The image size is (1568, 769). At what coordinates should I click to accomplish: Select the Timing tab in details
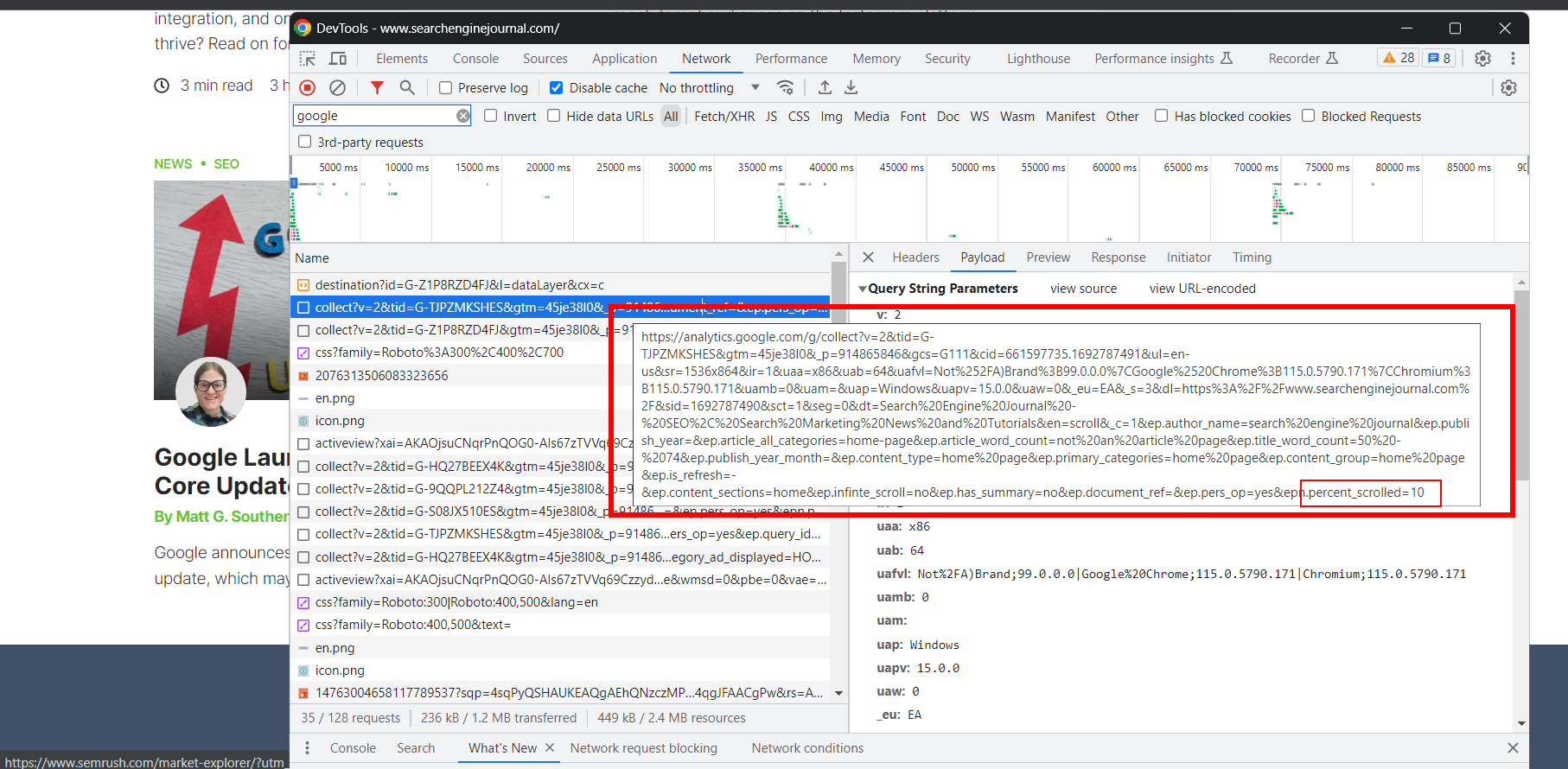pos(1252,257)
